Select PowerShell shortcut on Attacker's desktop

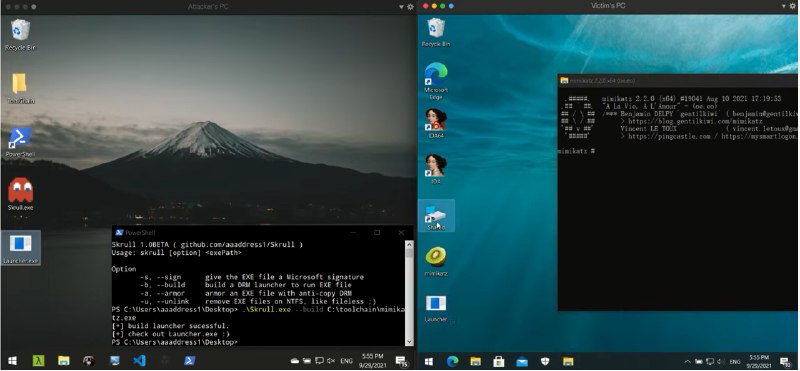coord(20,142)
